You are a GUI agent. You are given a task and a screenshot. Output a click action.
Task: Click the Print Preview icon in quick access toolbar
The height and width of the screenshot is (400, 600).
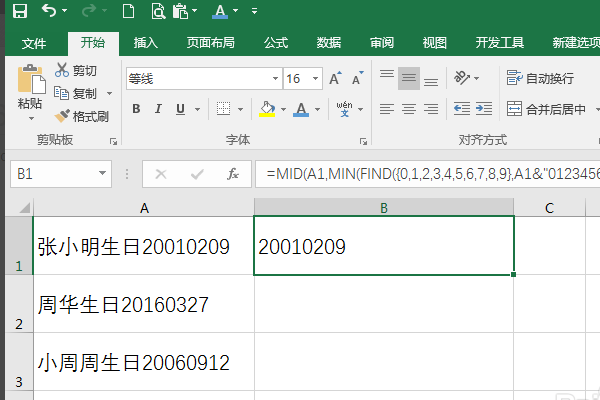pos(157,12)
